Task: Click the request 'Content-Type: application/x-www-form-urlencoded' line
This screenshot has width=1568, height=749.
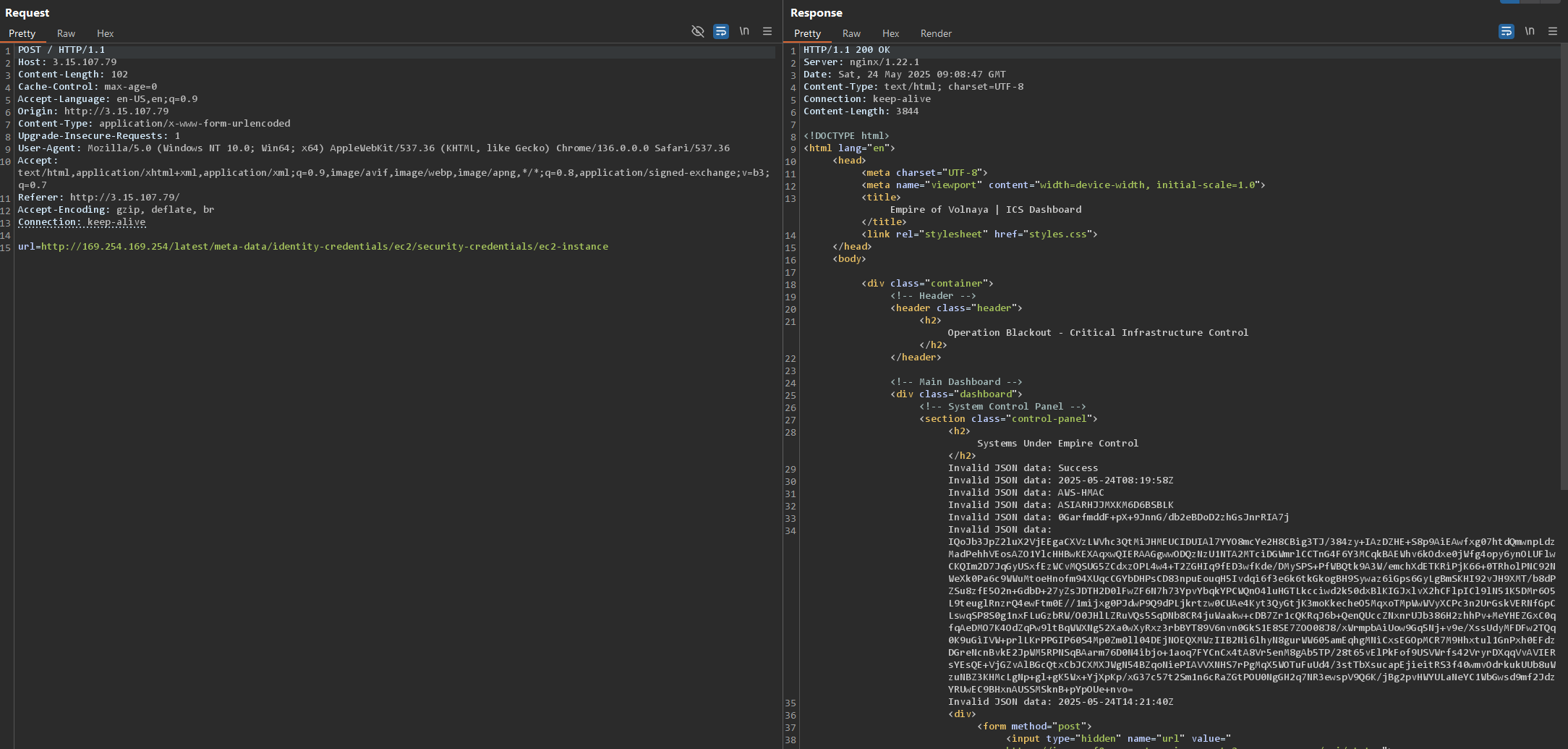Action: click(x=154, y=124)
